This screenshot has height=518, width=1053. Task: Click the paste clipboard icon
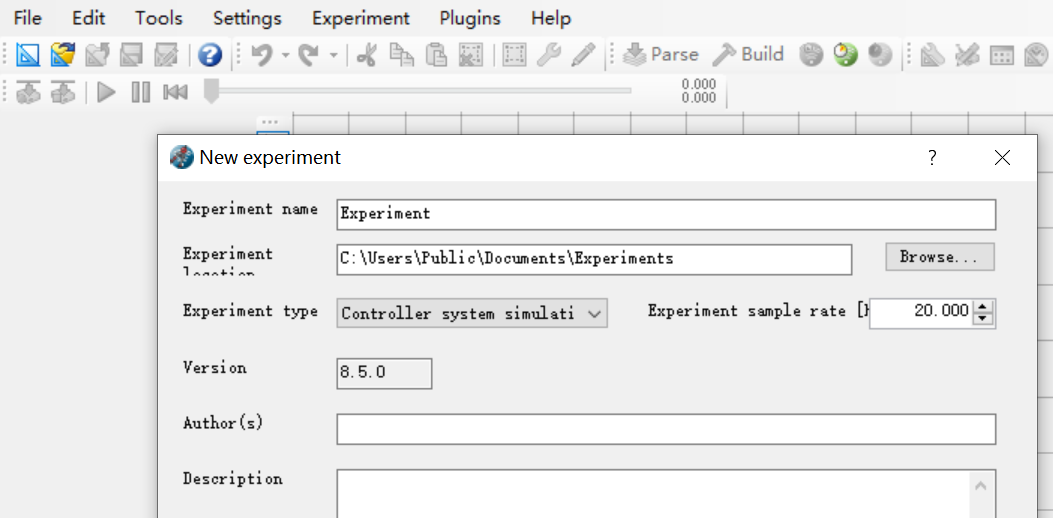tap(437, 54)
